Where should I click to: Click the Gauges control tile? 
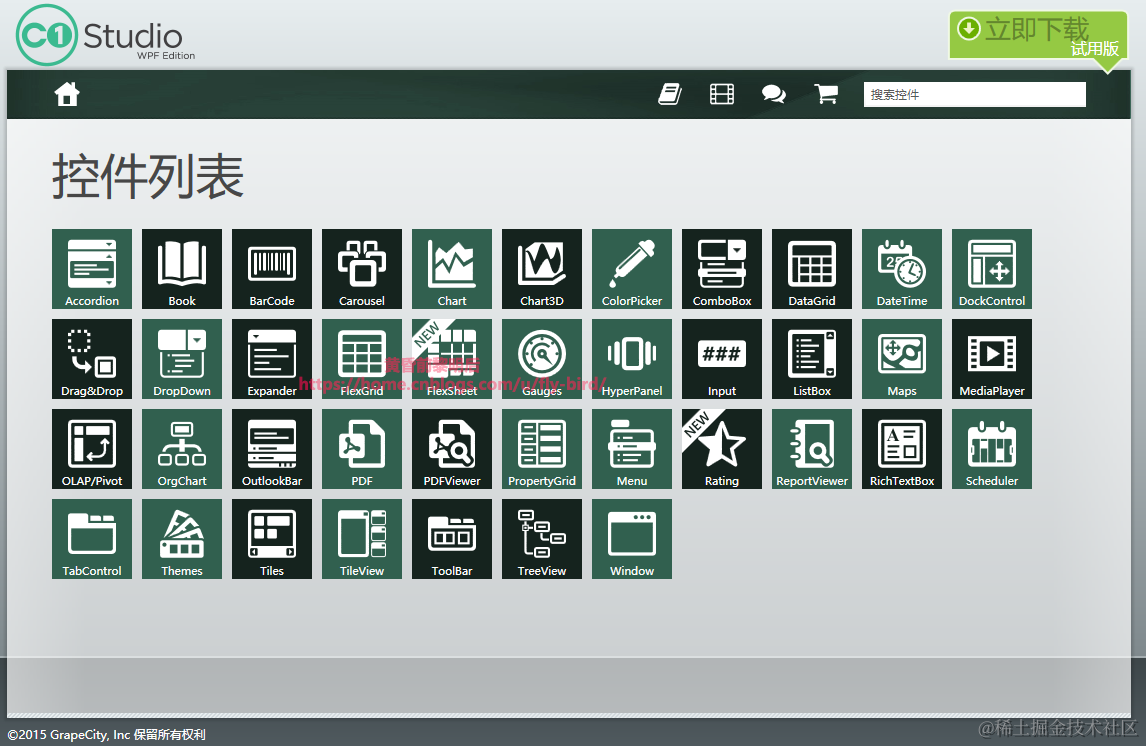(542, 359)
